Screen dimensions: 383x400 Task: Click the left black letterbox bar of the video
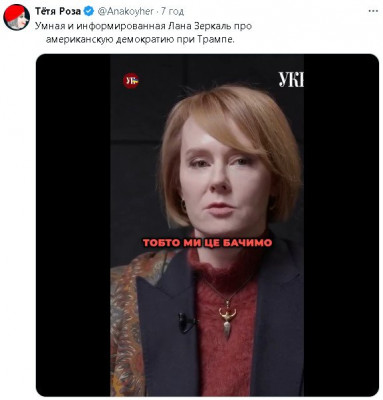coord(73,225)
